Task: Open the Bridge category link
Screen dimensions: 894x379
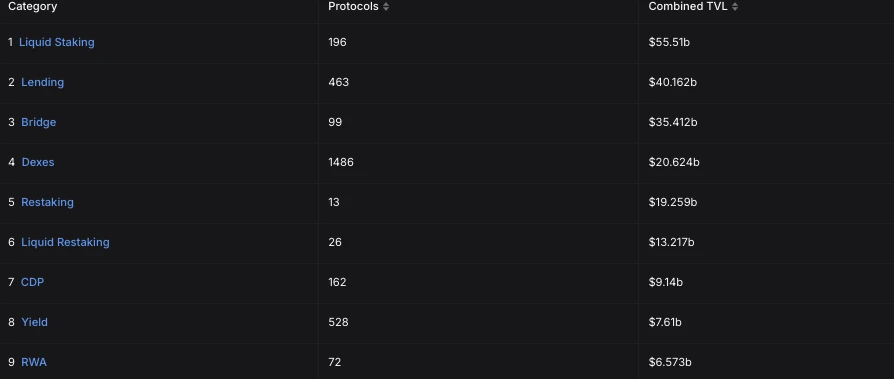Action: coord(38,122)
